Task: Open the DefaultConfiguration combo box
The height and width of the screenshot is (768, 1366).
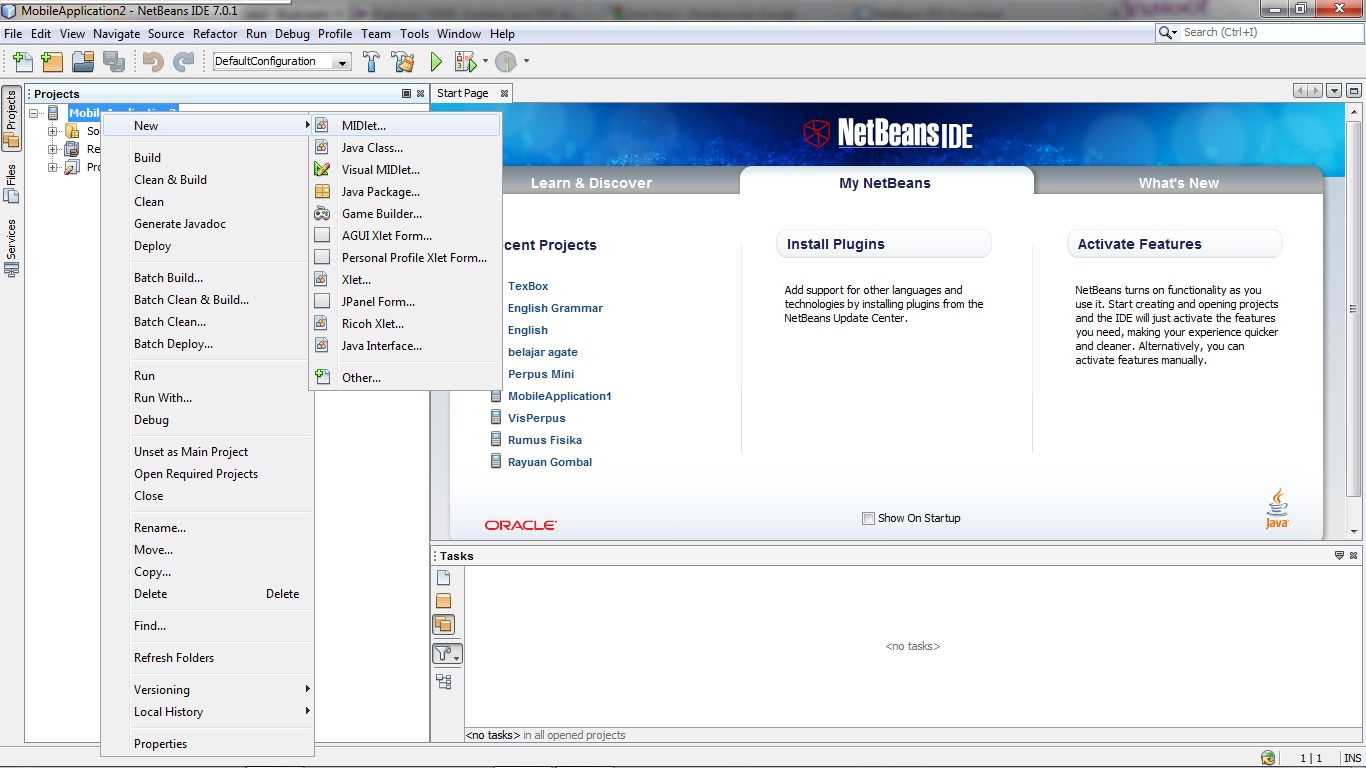Action: pos(282,62)
